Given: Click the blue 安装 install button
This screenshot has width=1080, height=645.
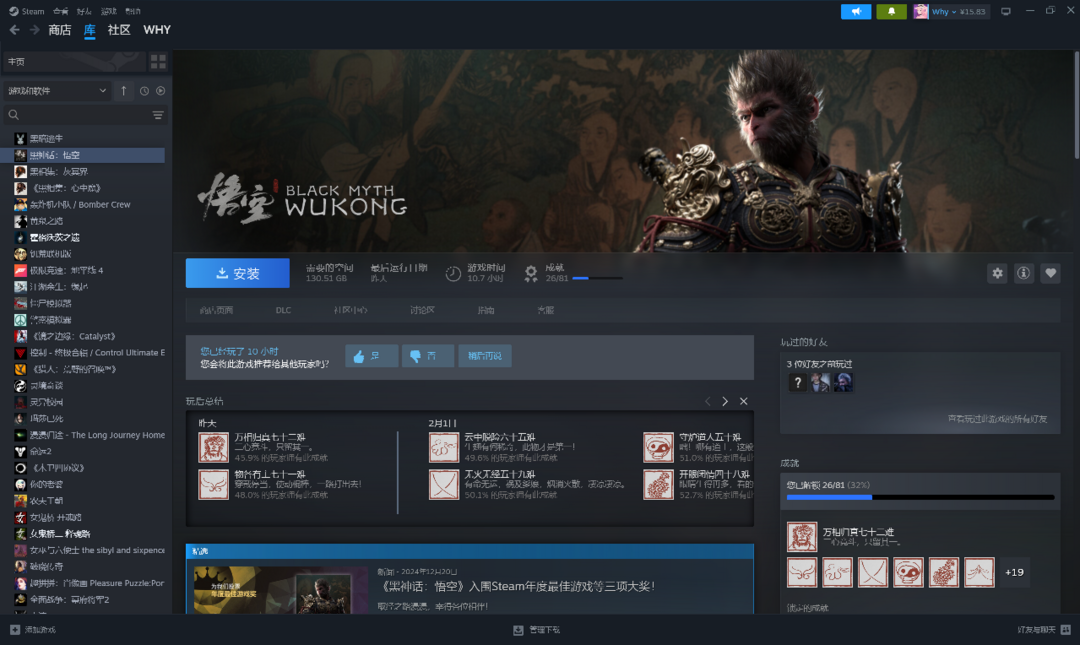Looking at the screenshot, I should (x=238, y=274).
